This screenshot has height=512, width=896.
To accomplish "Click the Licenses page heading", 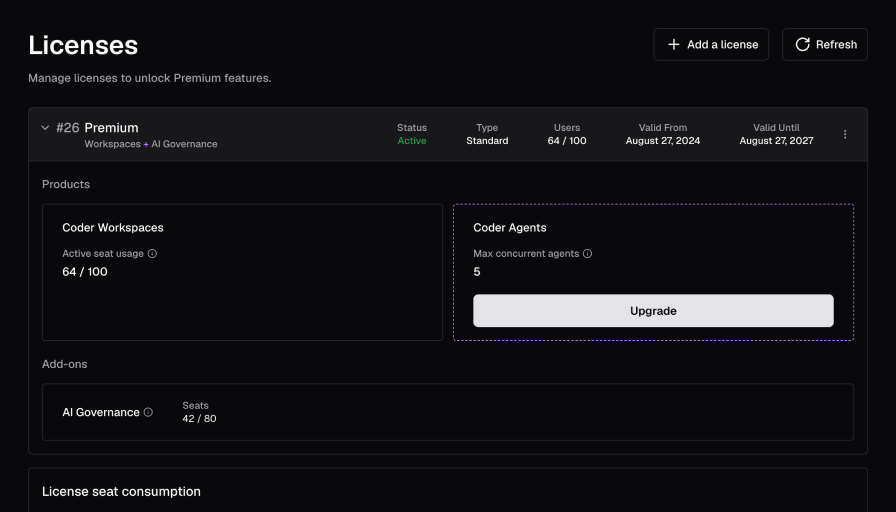I will pos(83,45).
